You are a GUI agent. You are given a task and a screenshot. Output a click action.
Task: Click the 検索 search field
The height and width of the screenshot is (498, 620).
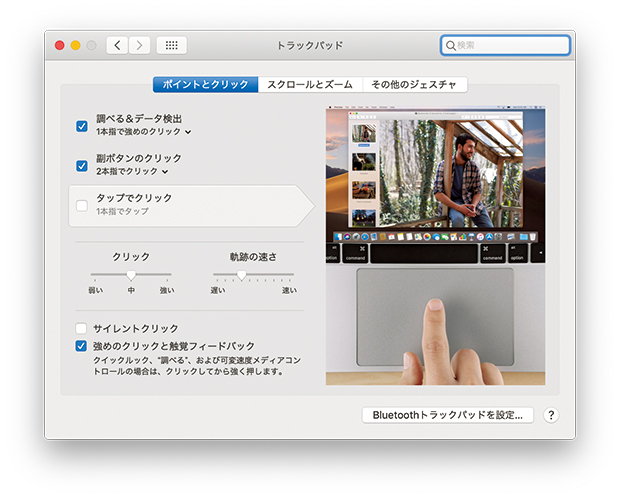pos(510,46)
